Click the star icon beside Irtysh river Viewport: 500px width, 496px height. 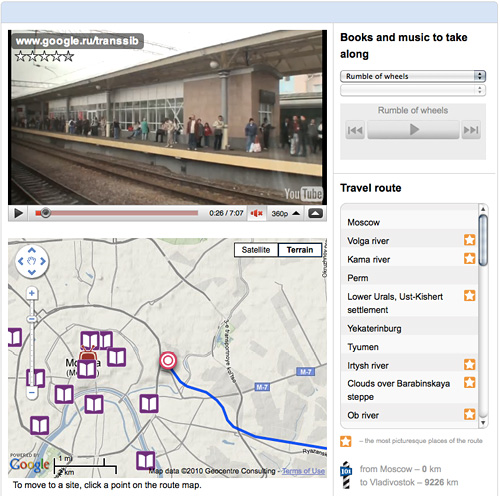pyautogui.click(x=470, y=364)
